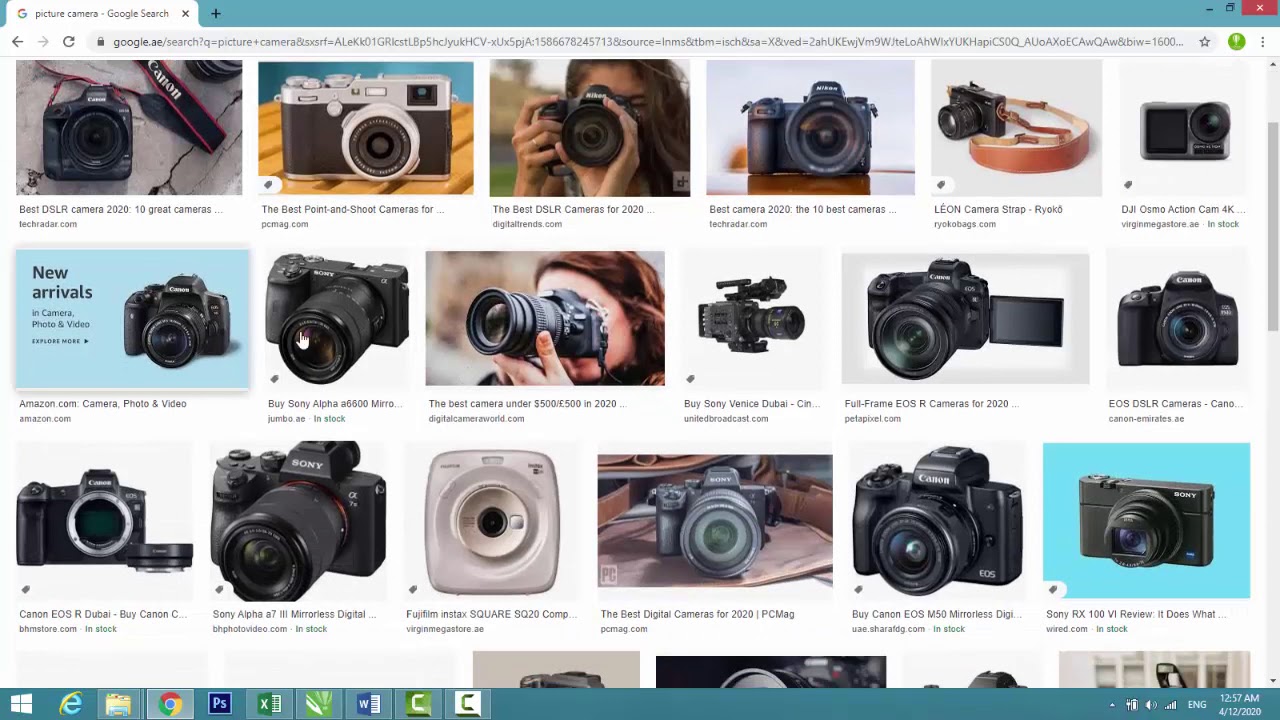Focus the address bar URL
This screenshot has width=1280, height=720.
[x=648, y=42]
